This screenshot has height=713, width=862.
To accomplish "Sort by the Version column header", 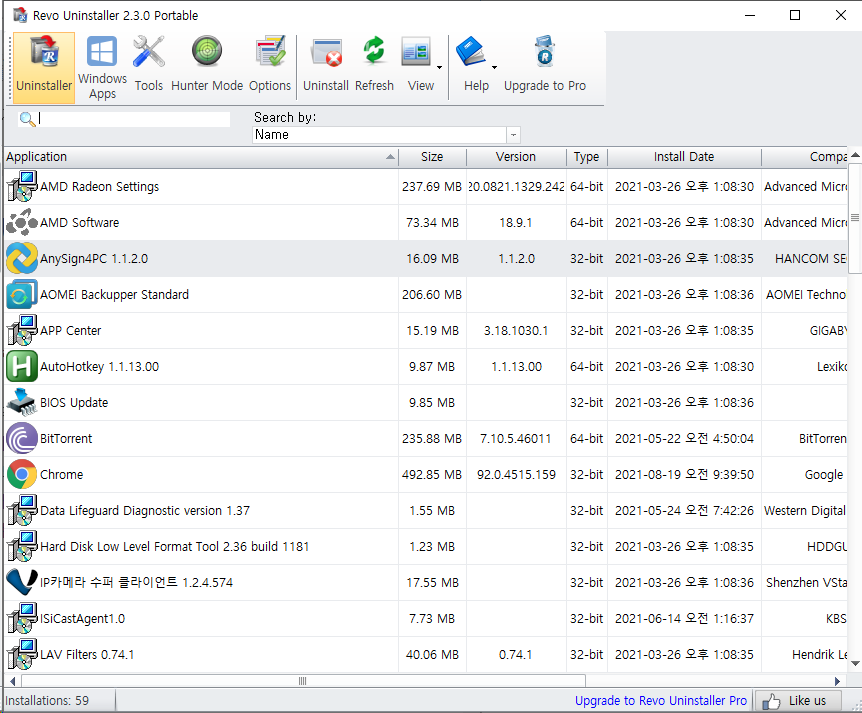I will [516, 157].
